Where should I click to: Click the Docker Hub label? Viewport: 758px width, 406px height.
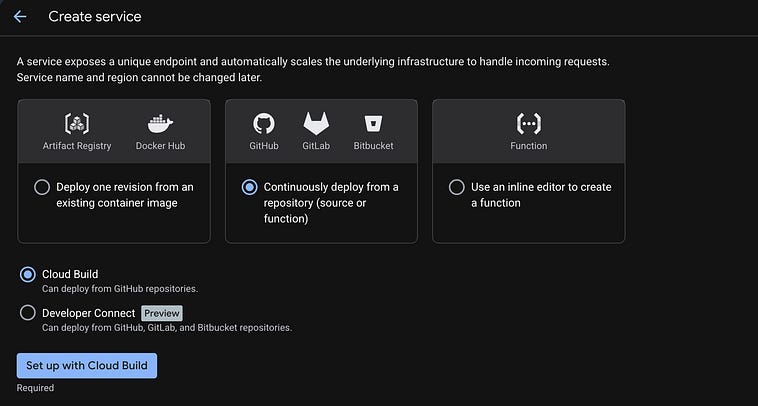pyautogui.click(x=160, y=146)
